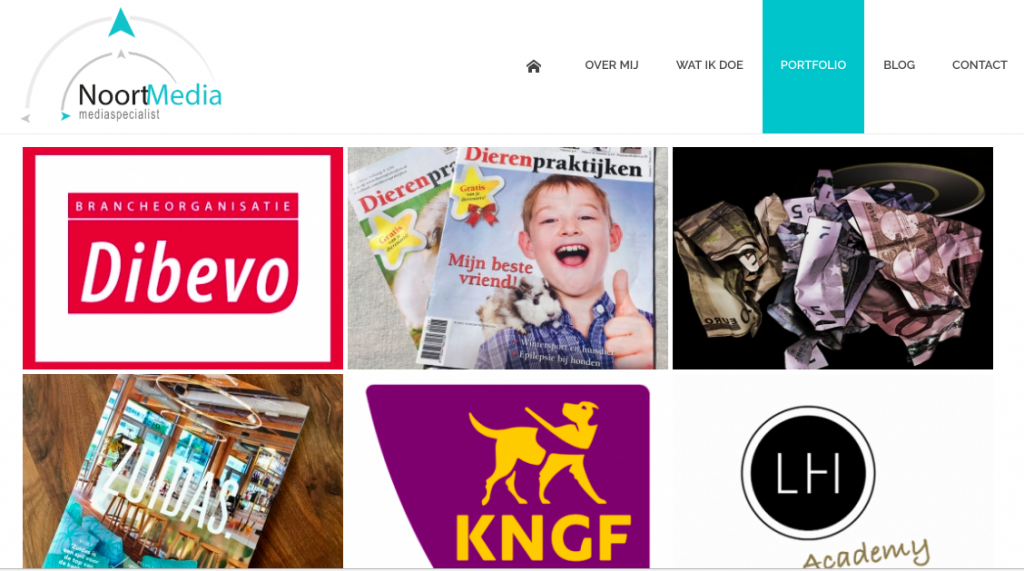Click the black LH circle emblem

[x=808, y=472]
